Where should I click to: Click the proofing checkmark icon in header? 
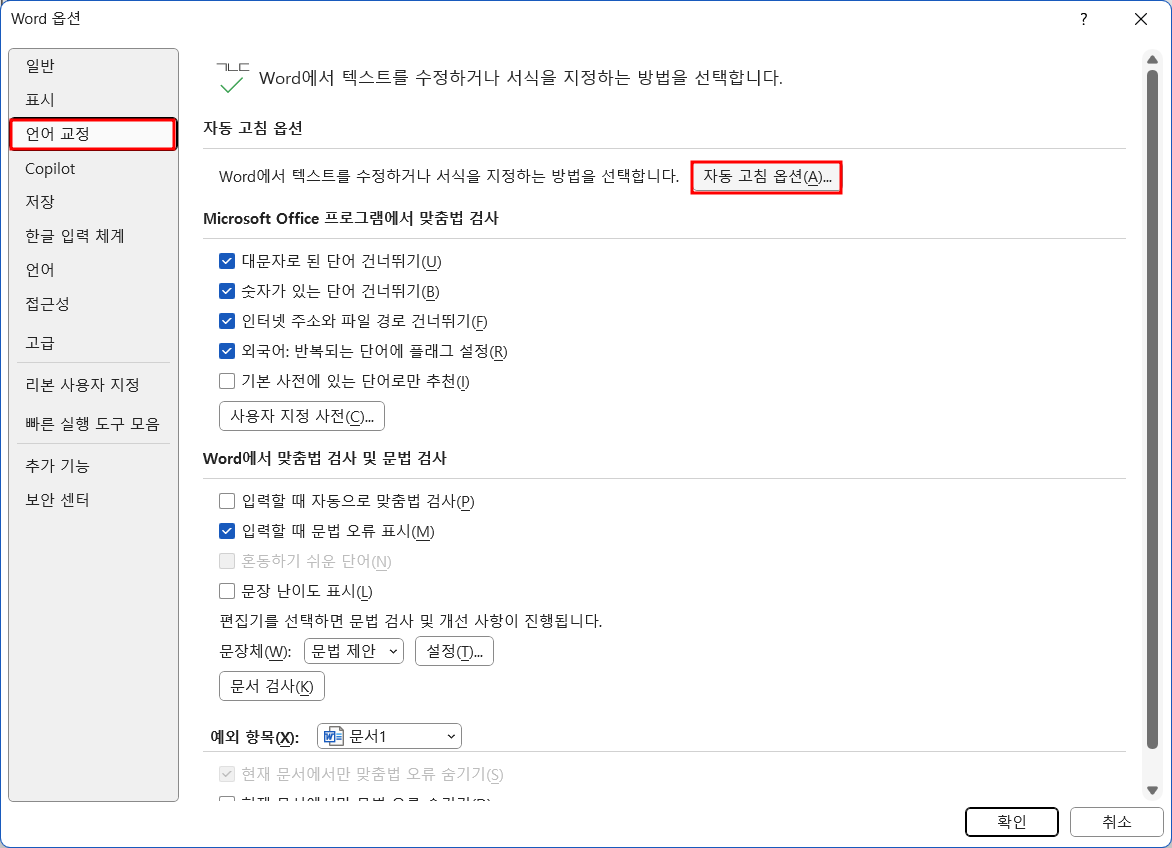click(232, 78)
